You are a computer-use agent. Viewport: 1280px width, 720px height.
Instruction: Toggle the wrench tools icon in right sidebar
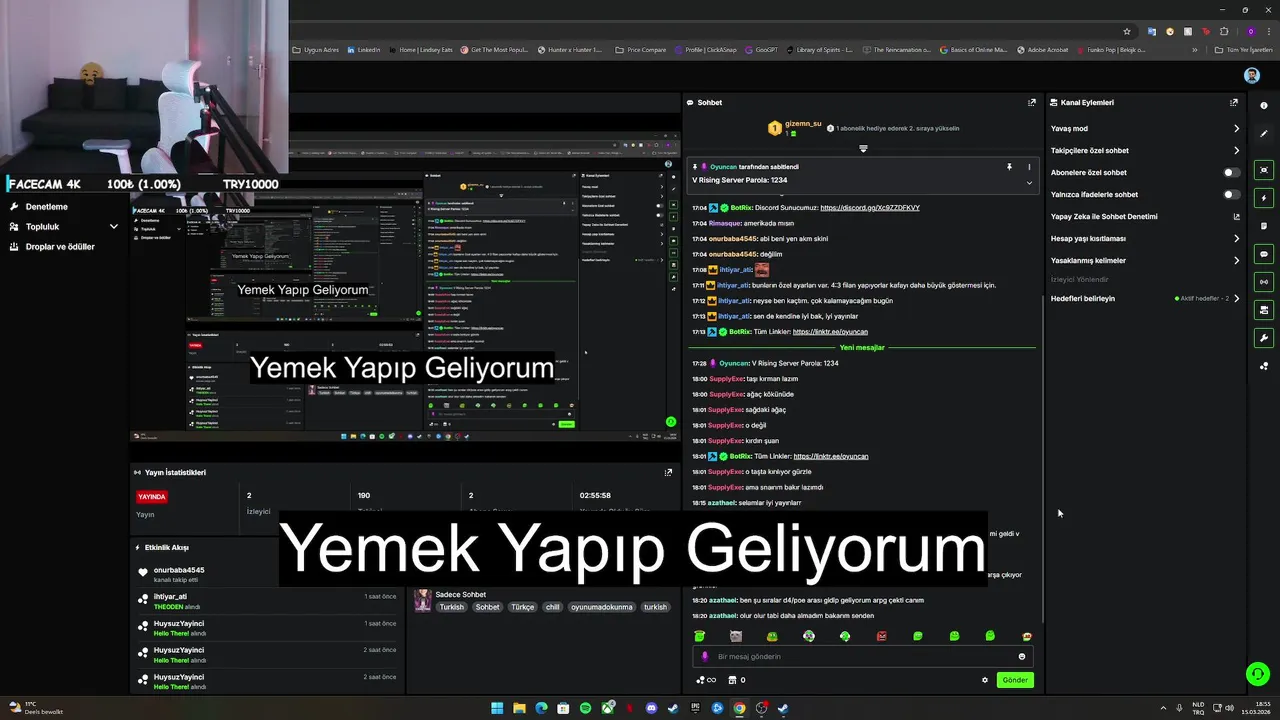(x=1264, y=338)
